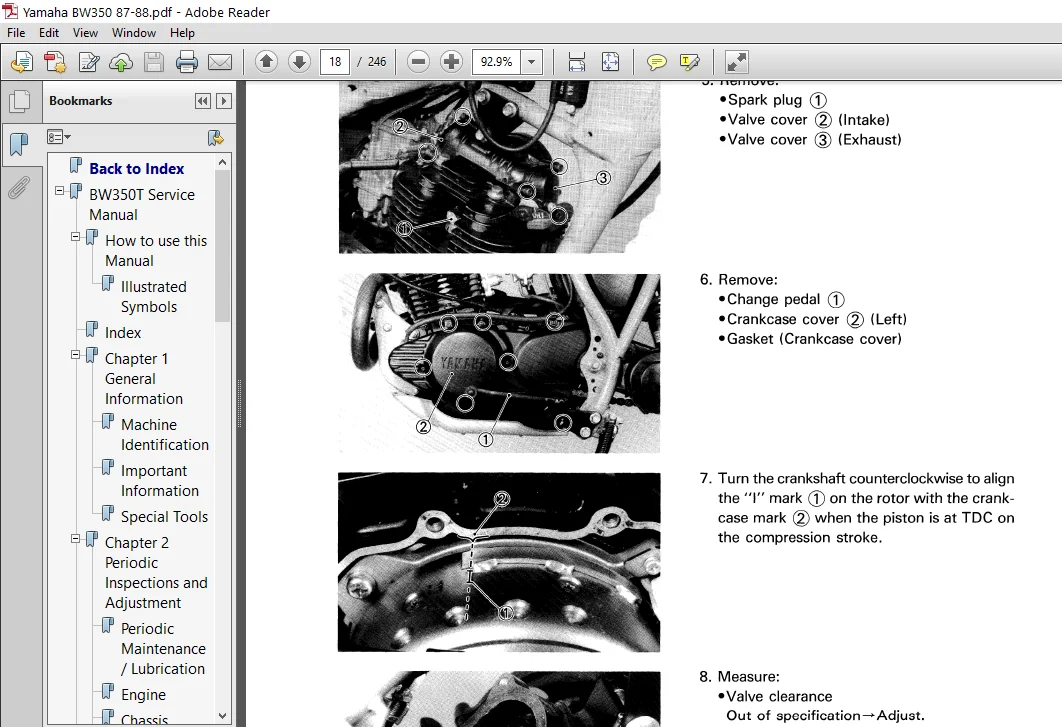Viewport: 1062px width, 727px height.
Task: Select the Bookmarks panel icon
Action: point(20,144)
